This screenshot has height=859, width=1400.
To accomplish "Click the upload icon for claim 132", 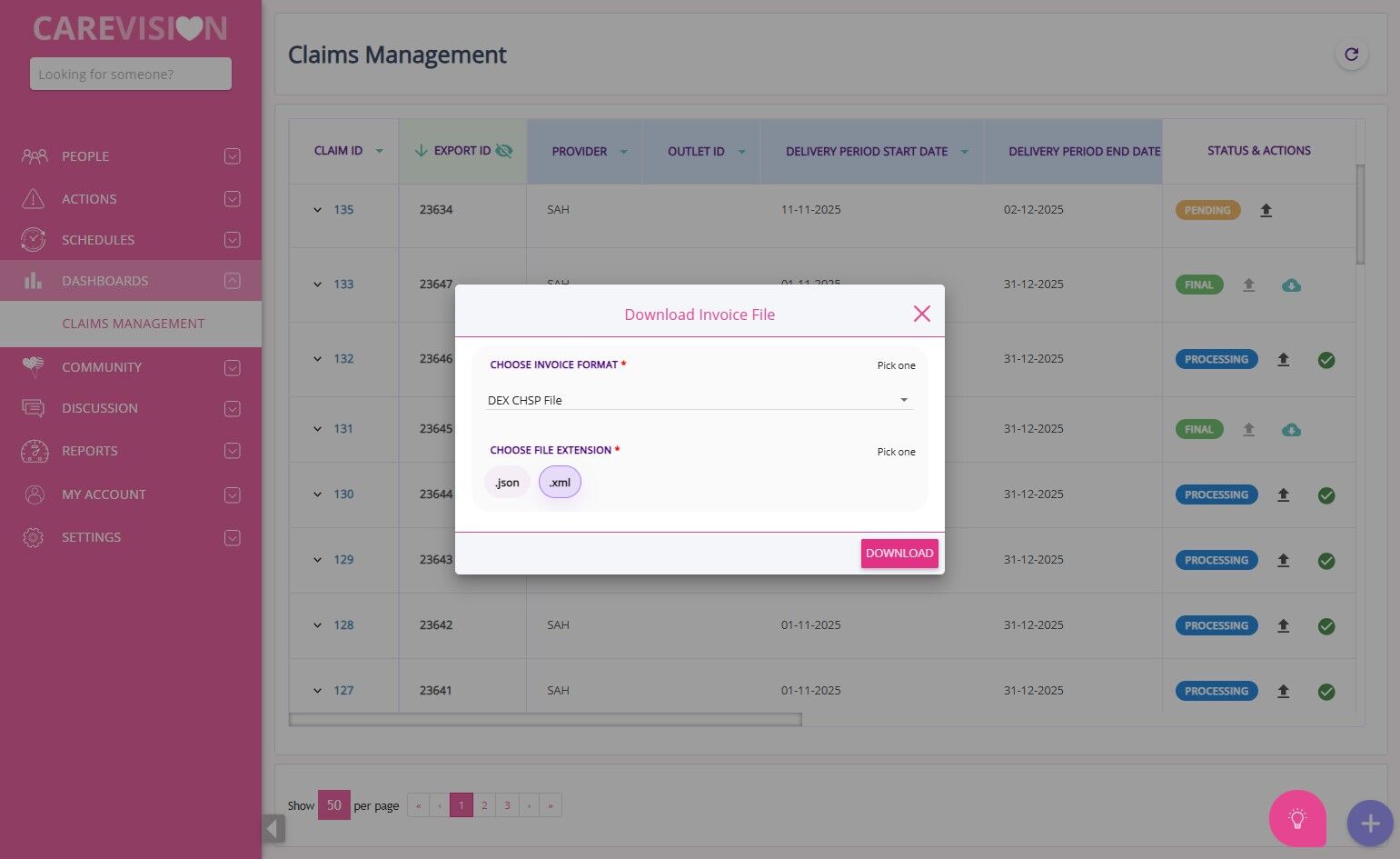I will pyautogui.click(x=1283, y=359).
